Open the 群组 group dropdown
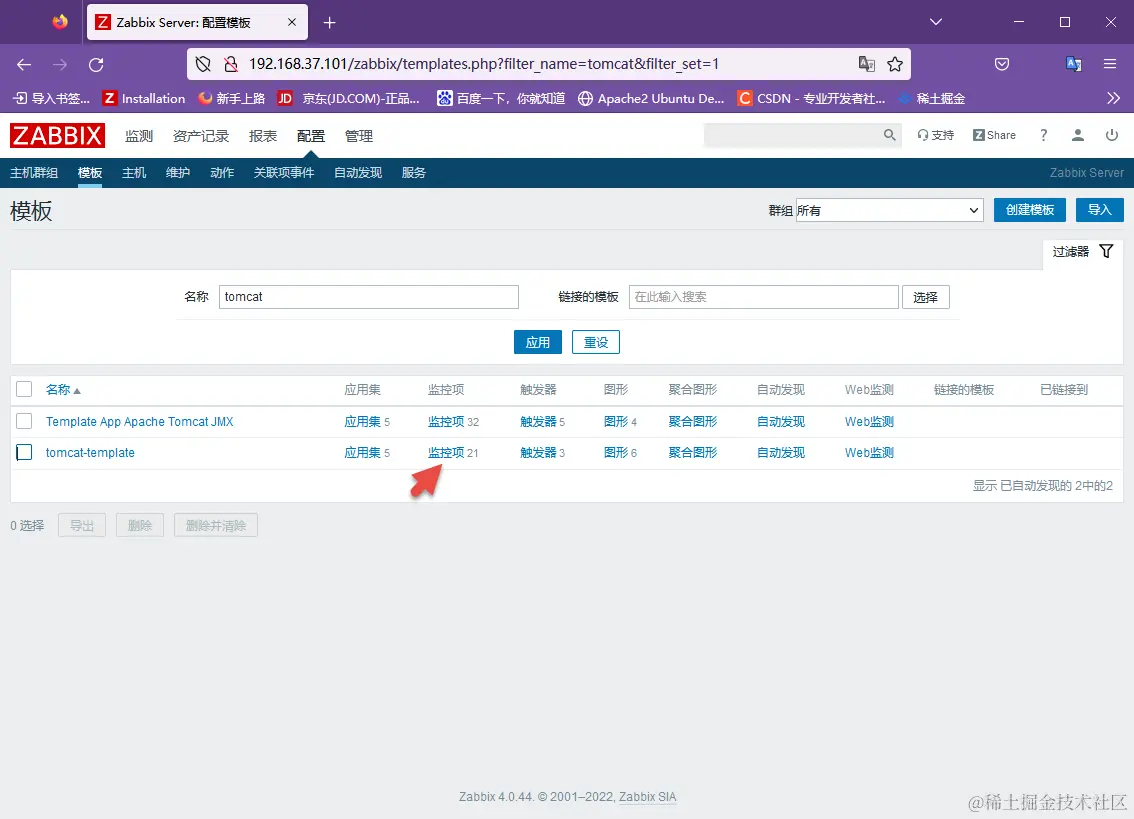 890,211
